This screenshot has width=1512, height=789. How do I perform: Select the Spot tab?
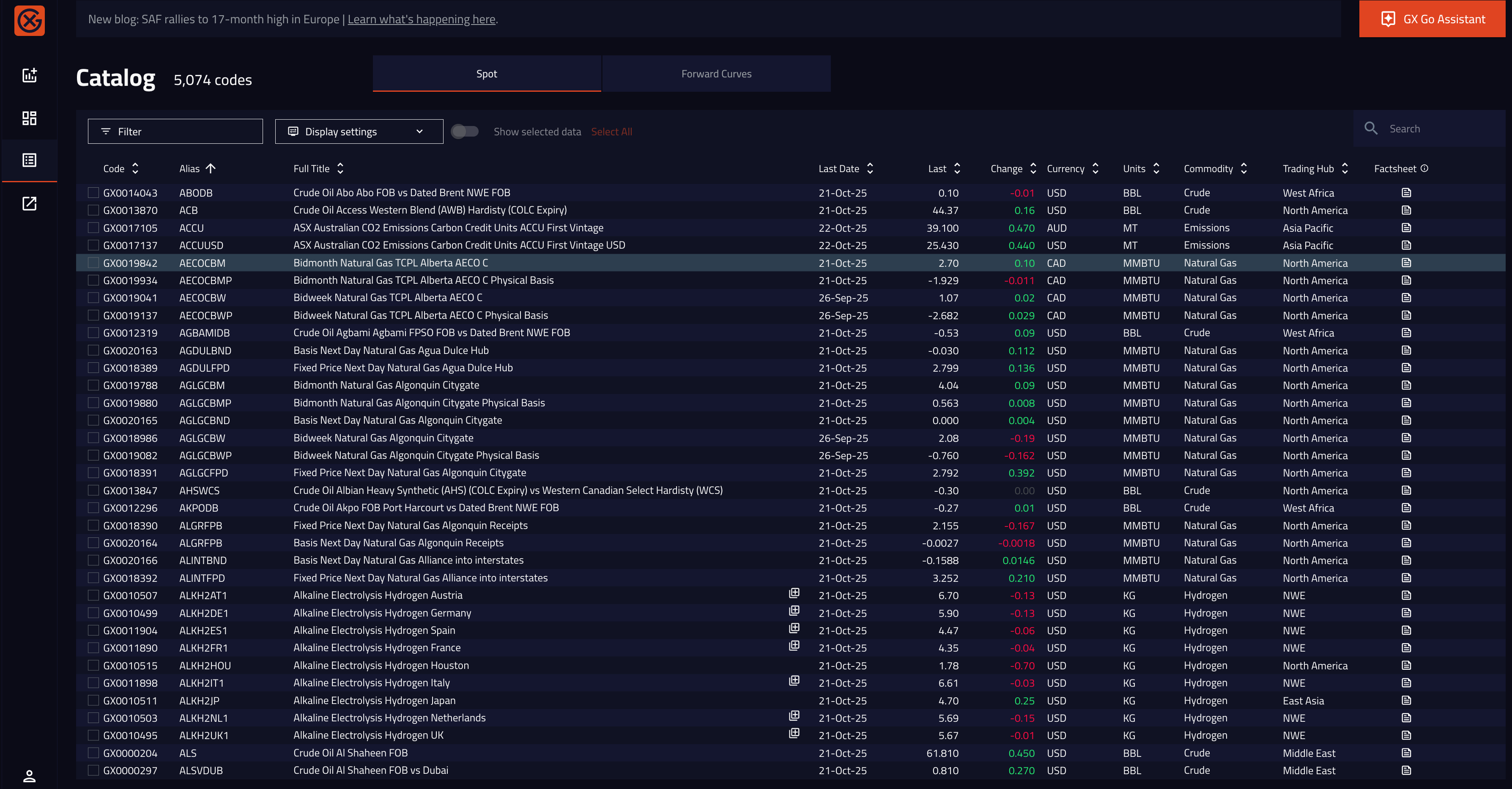(x=486, y=74)
